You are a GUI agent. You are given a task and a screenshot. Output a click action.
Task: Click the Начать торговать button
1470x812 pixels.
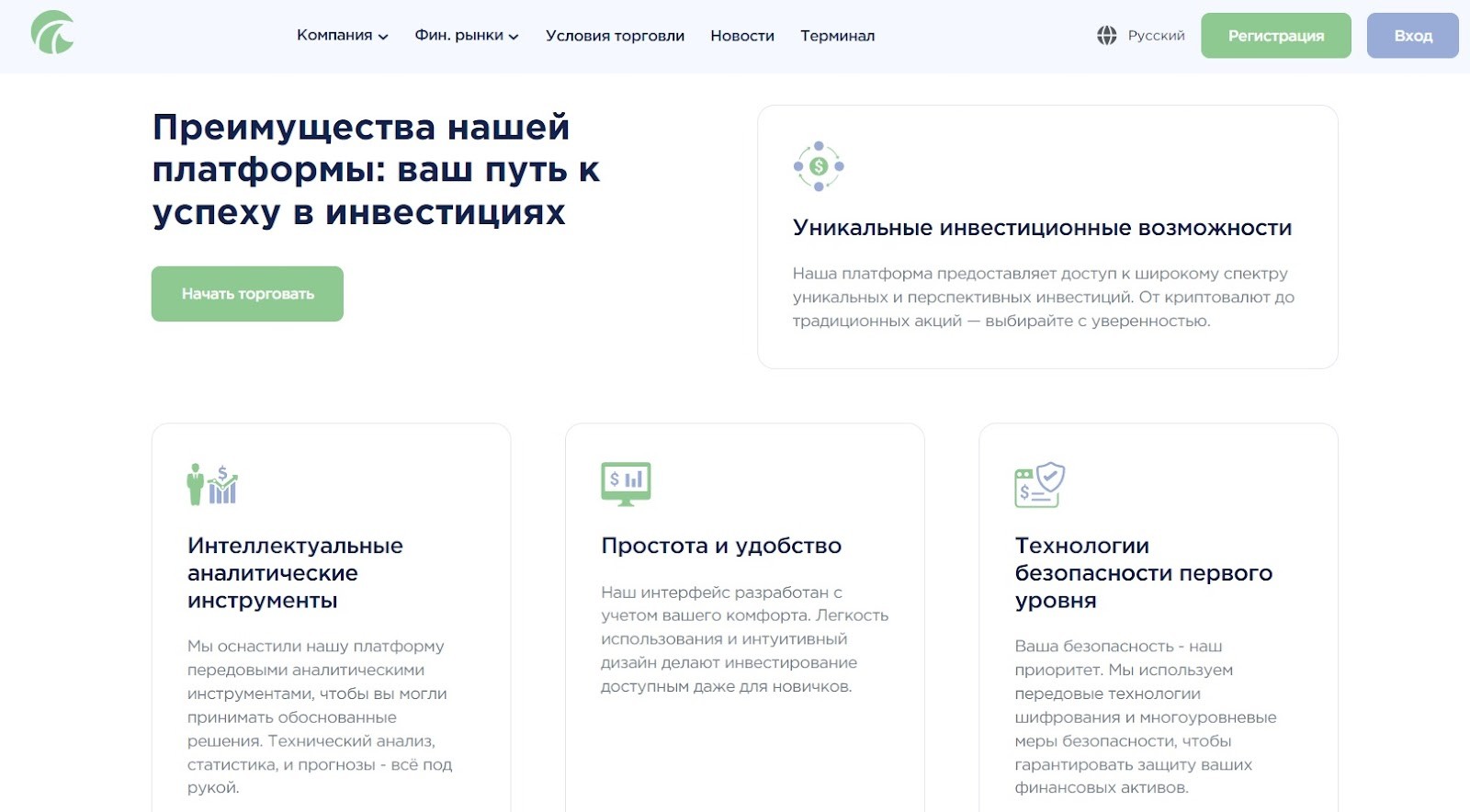247,294
